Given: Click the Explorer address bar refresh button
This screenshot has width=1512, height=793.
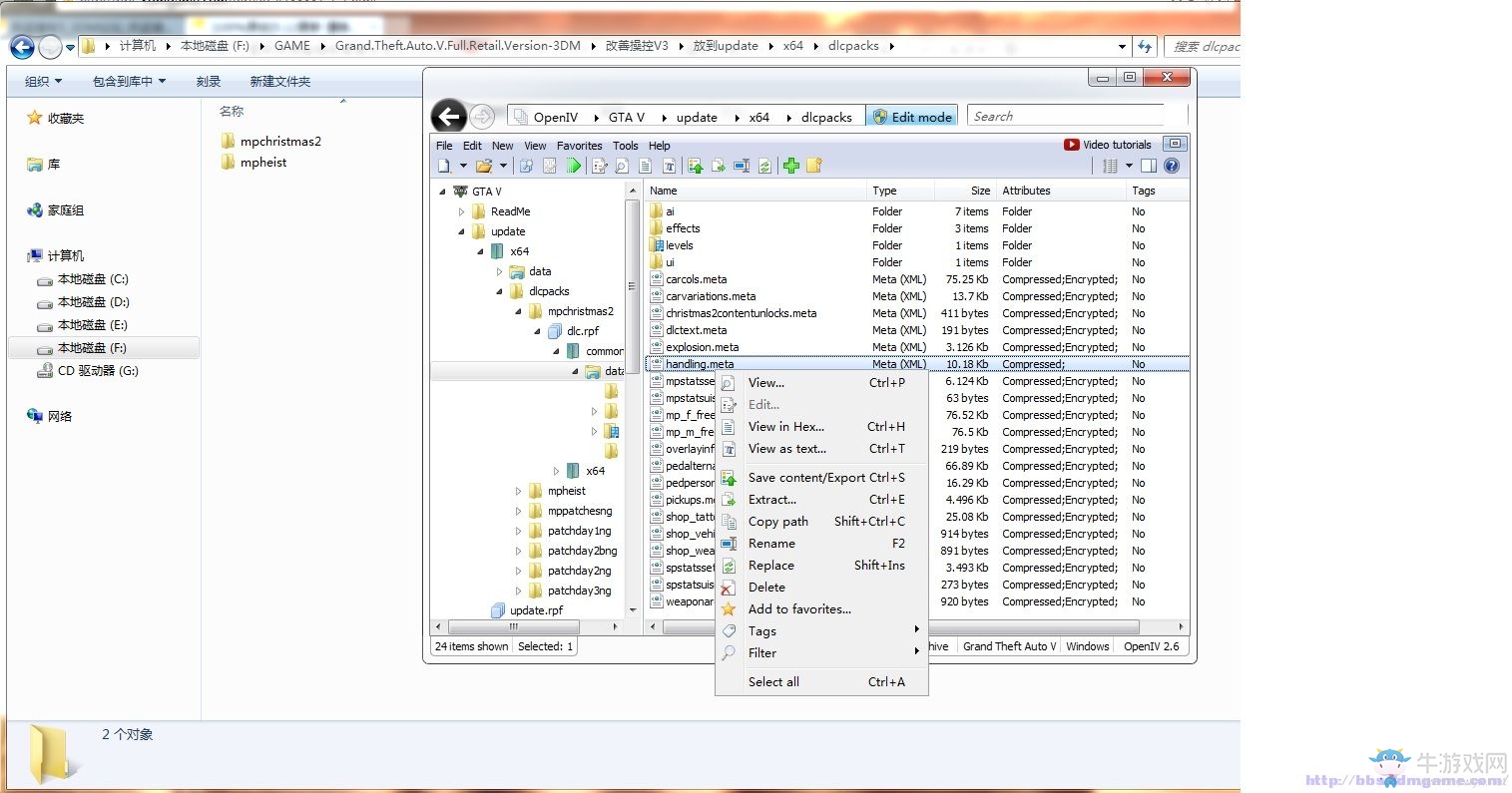Looking at the screenshot, I should click(x=1145, y=46).
